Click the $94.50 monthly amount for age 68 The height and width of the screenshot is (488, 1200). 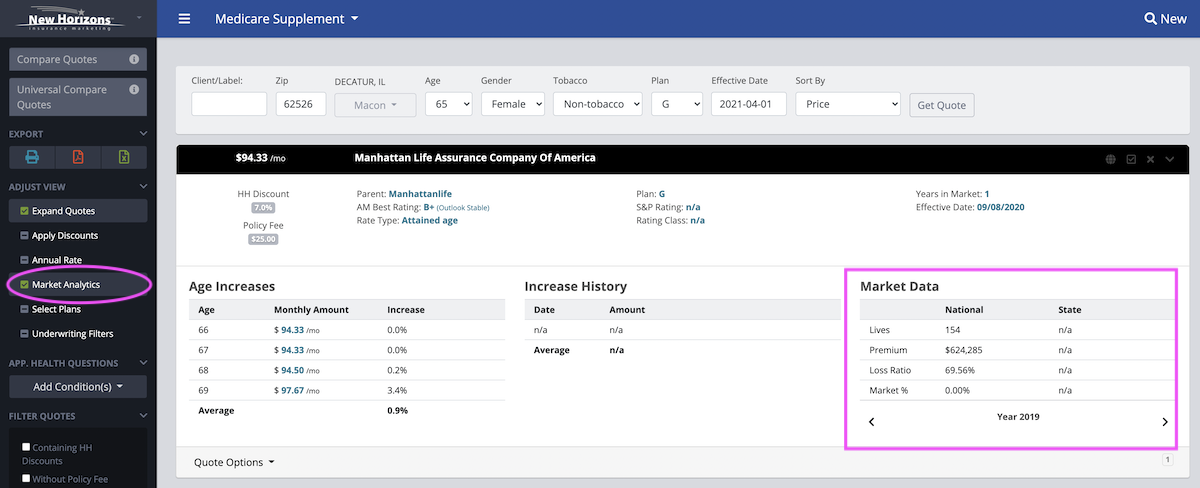pos(297,369)
